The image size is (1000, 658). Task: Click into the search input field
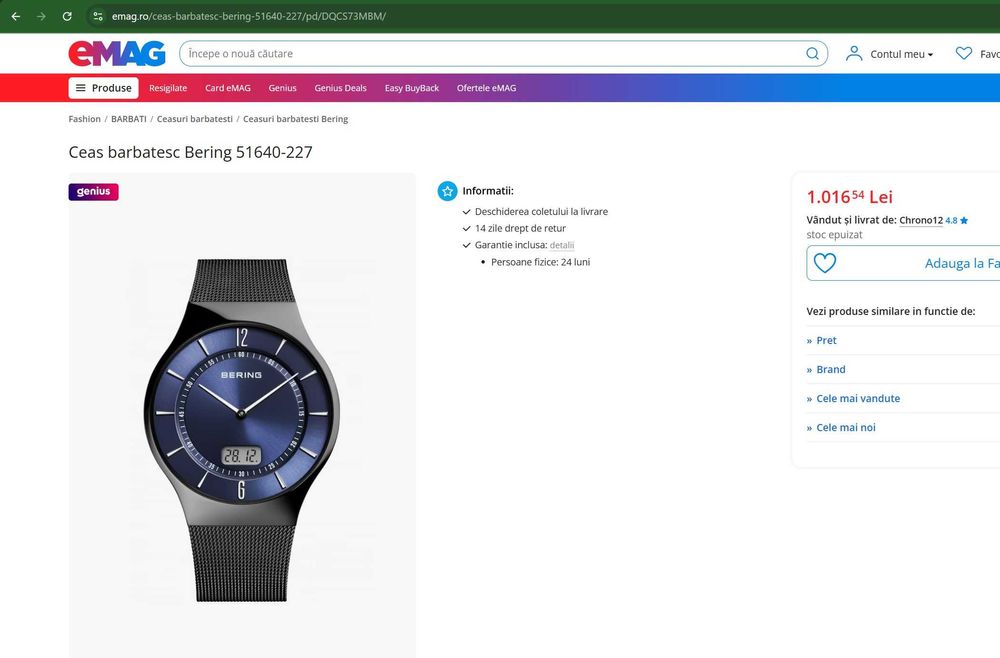490,54
